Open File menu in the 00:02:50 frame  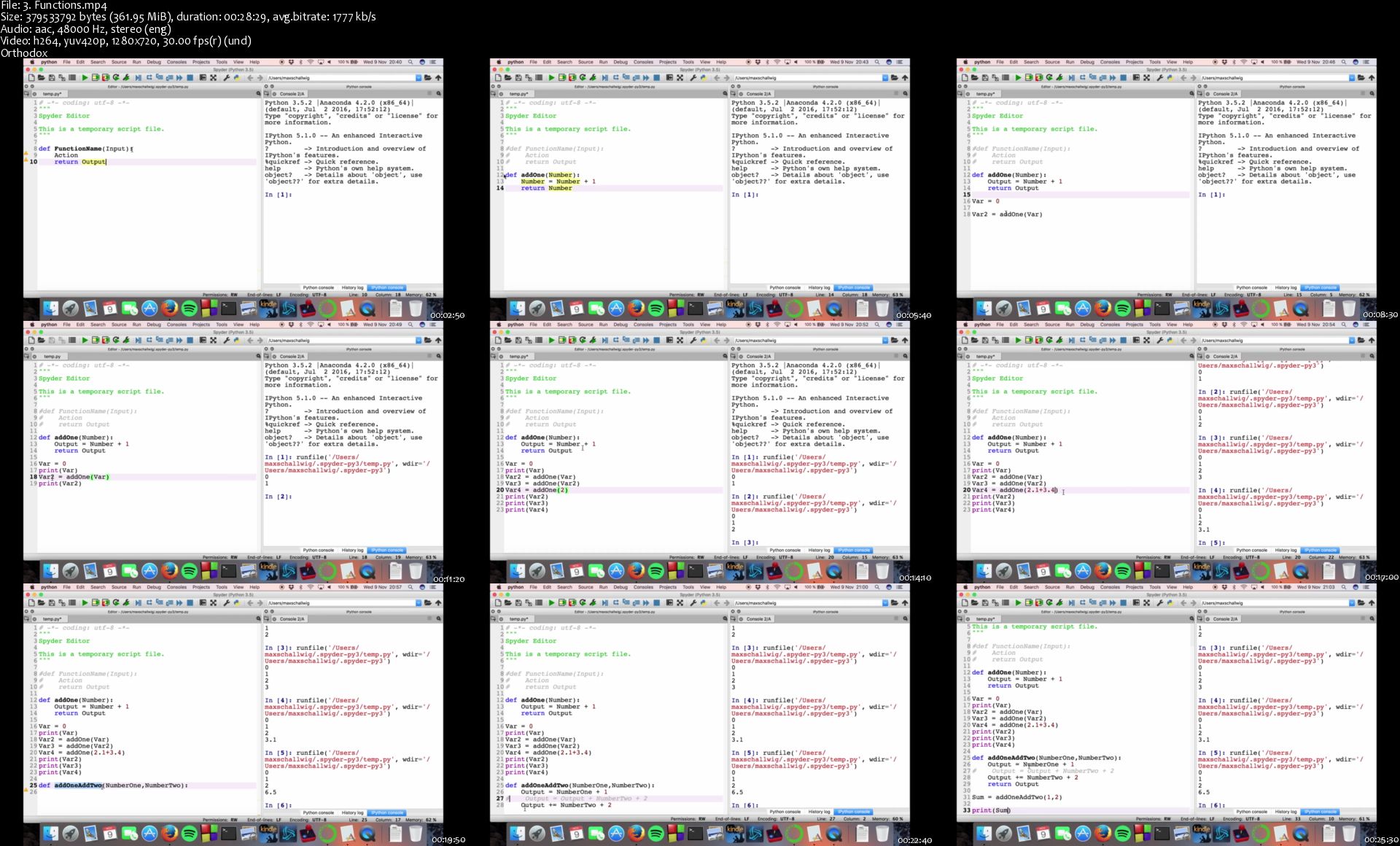coord(66,62)
